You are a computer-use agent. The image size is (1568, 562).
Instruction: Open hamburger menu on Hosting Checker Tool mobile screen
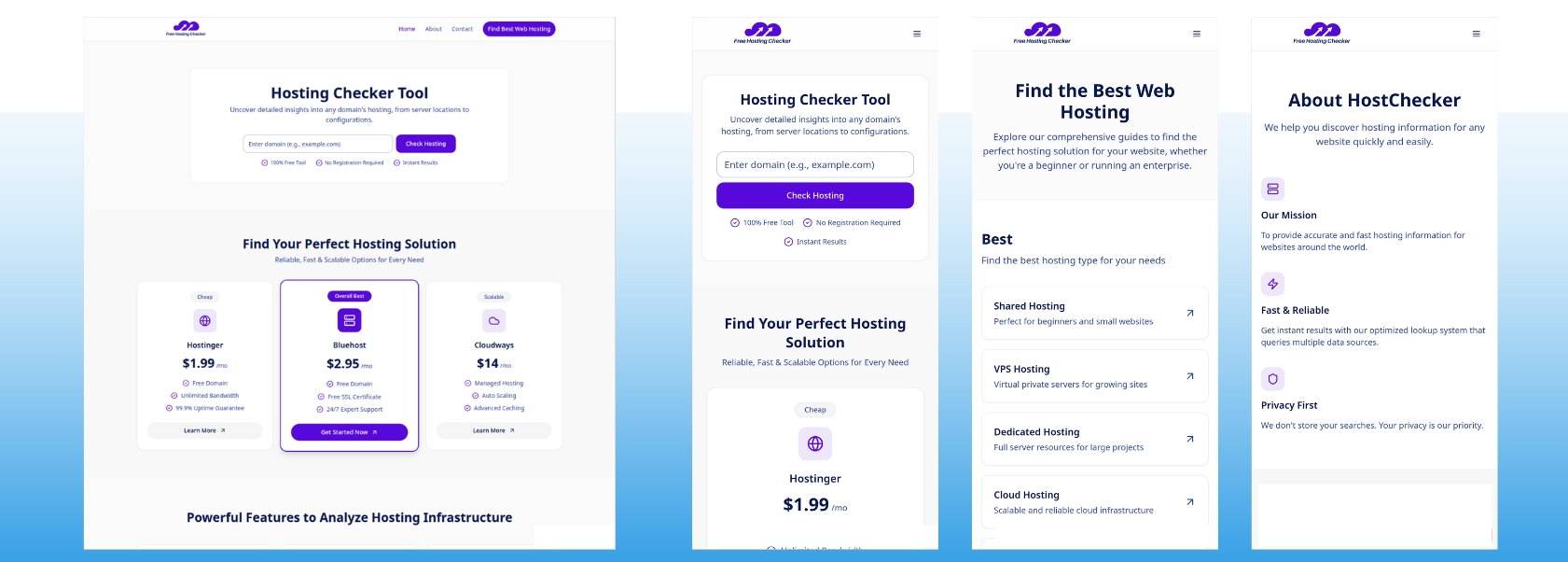pos(917,34)
